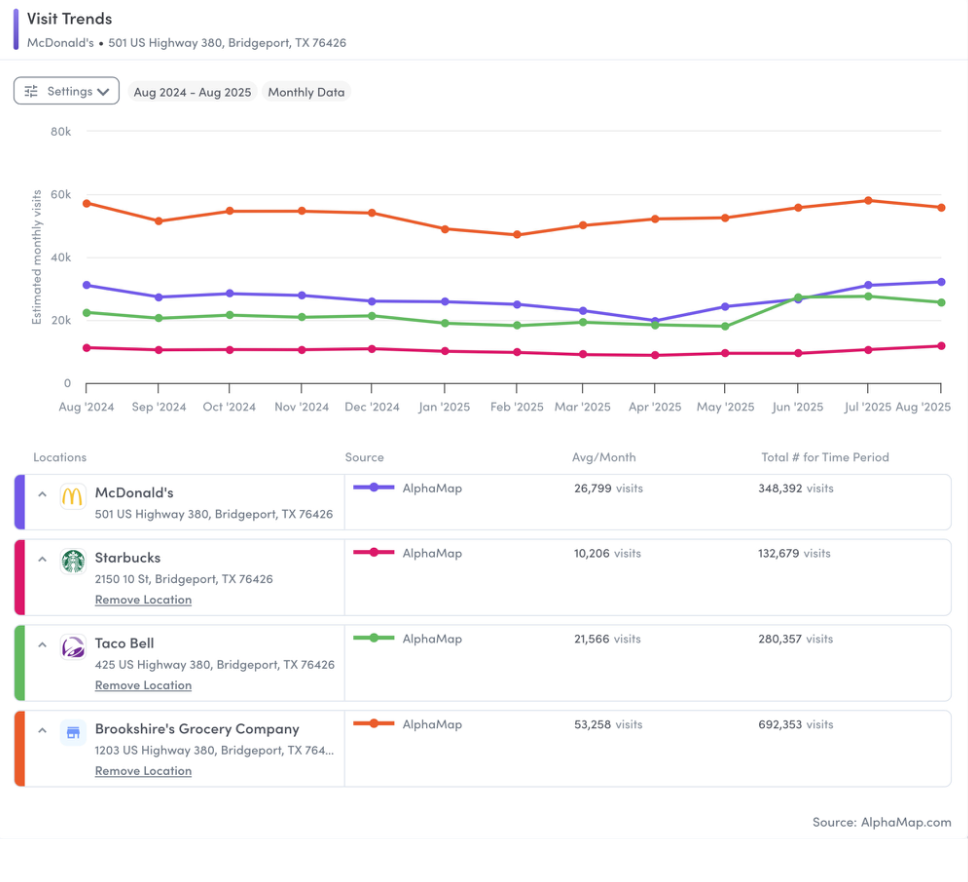Click the Source column header

tap(364, 457)
